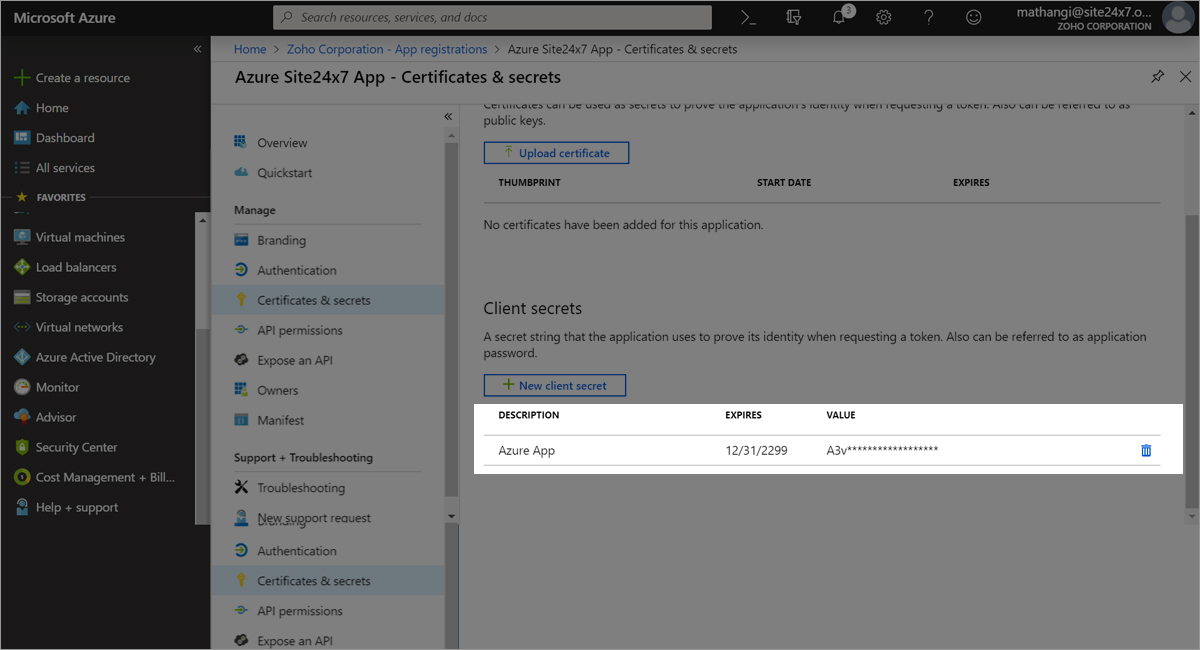Open the help question mark icon

929,17
